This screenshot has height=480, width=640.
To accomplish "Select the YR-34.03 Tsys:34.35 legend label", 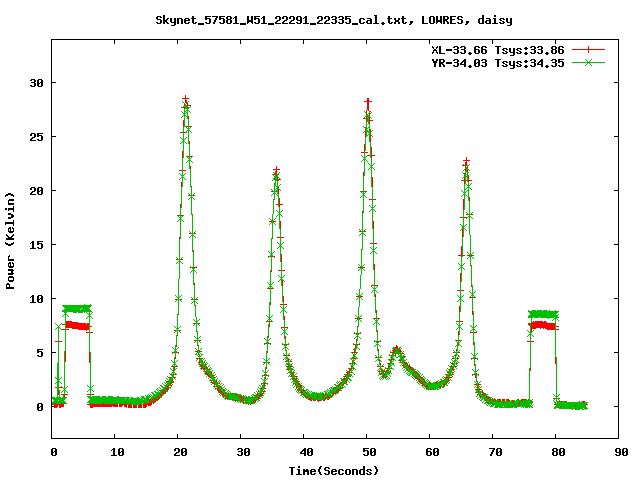I will click(498, 63).
